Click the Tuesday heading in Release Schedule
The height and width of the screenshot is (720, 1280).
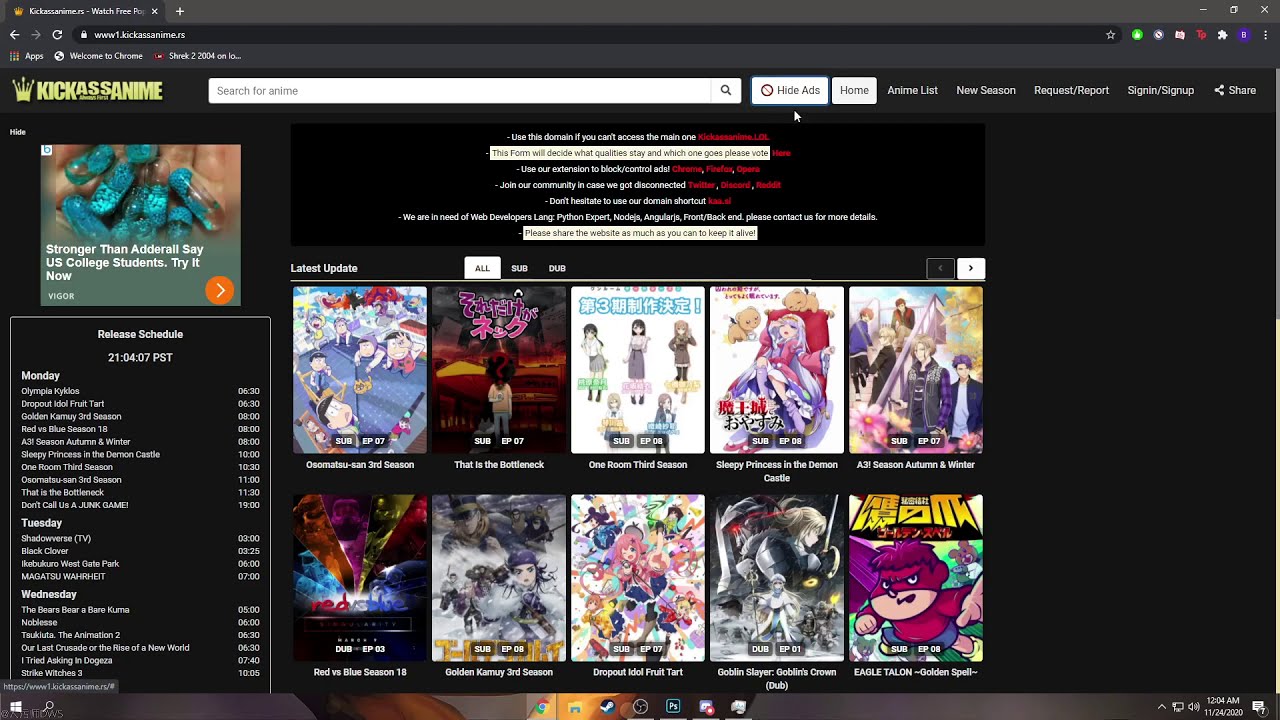42,523
